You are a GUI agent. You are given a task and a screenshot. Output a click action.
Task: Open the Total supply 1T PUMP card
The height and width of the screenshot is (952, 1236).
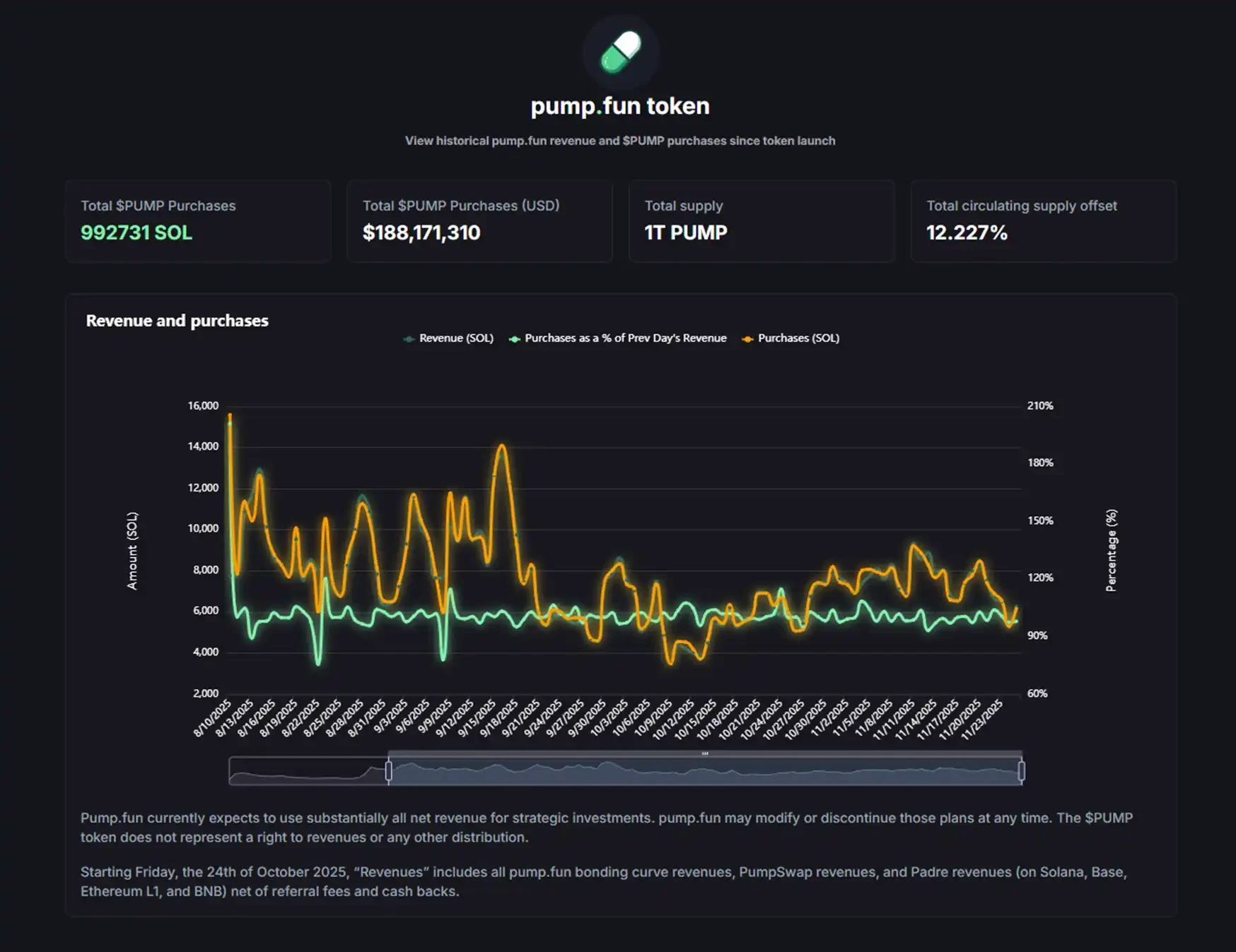point(762,221)
